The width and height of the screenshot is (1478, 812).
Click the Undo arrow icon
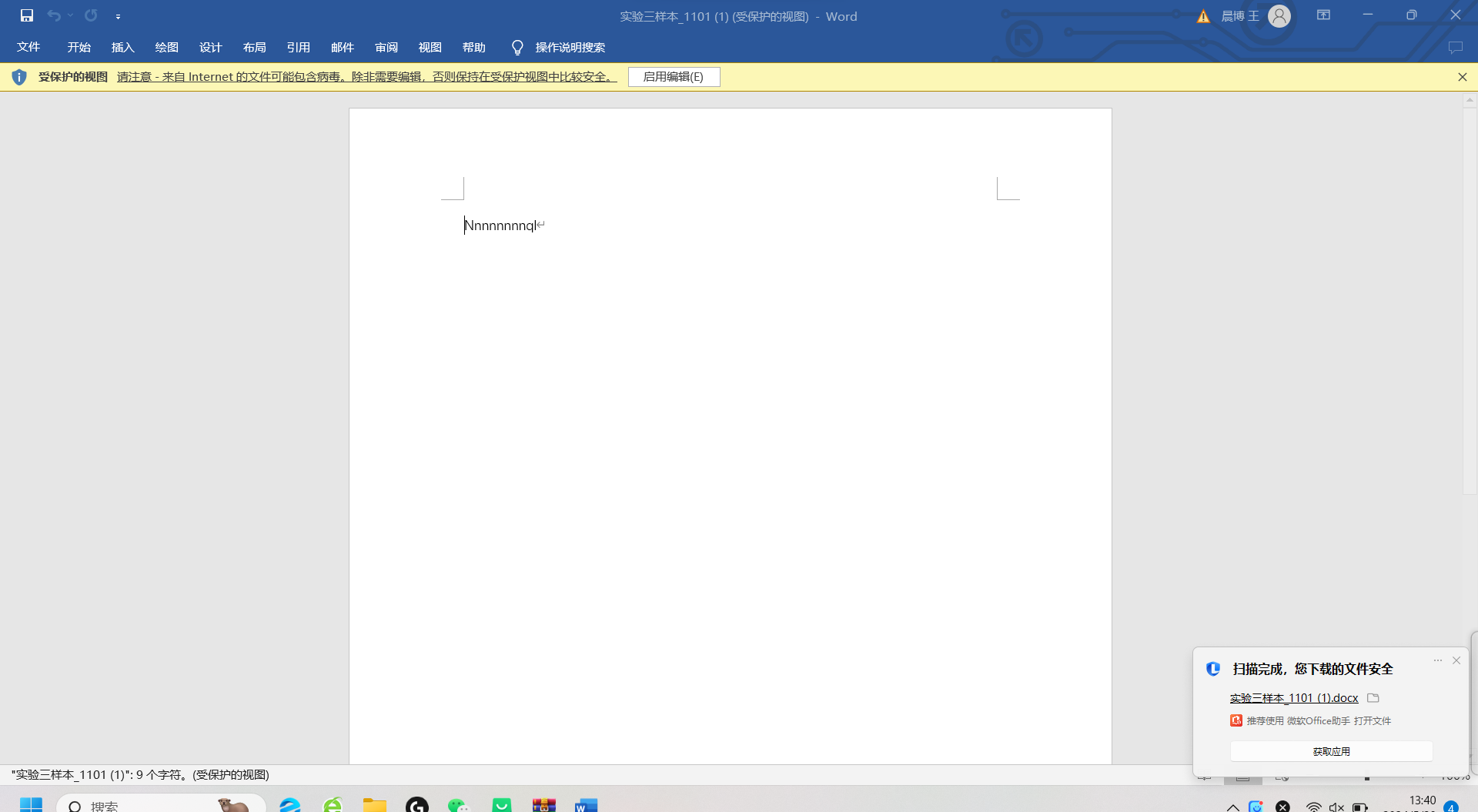coord(53,15)
